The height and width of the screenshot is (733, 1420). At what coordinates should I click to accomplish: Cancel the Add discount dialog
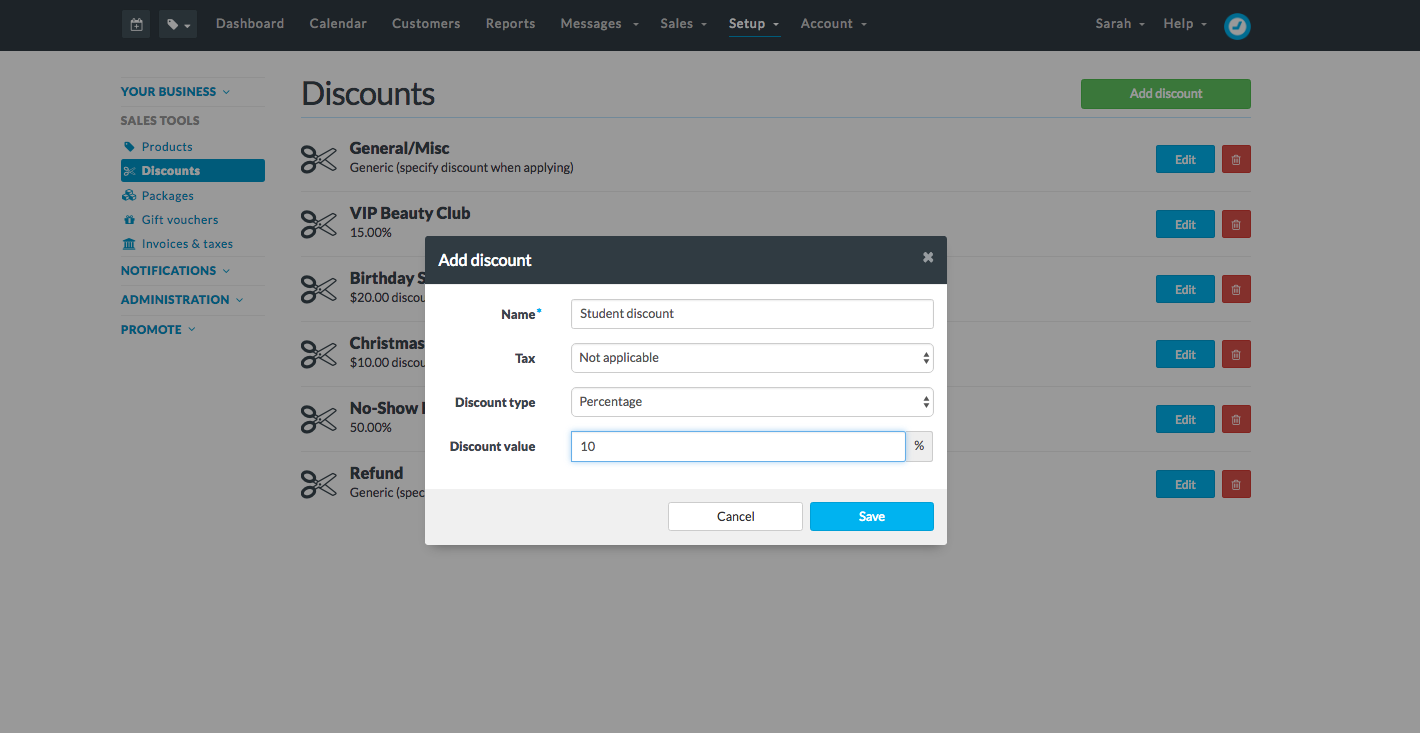pyautogui.click(x=735, y=516)
